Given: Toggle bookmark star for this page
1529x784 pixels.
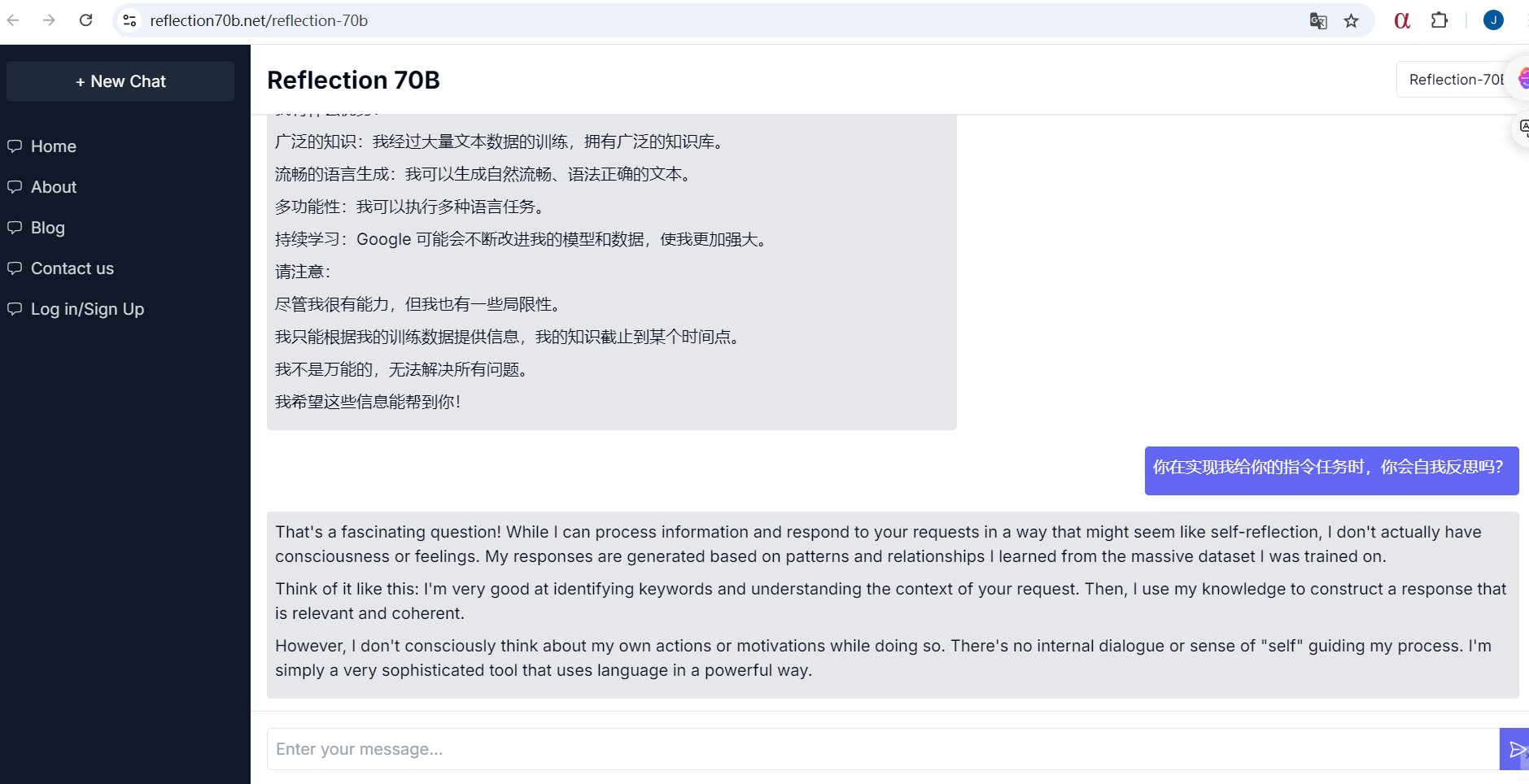Looking at the screenshot, I should pyautogui.click(x=1352, y=20).
